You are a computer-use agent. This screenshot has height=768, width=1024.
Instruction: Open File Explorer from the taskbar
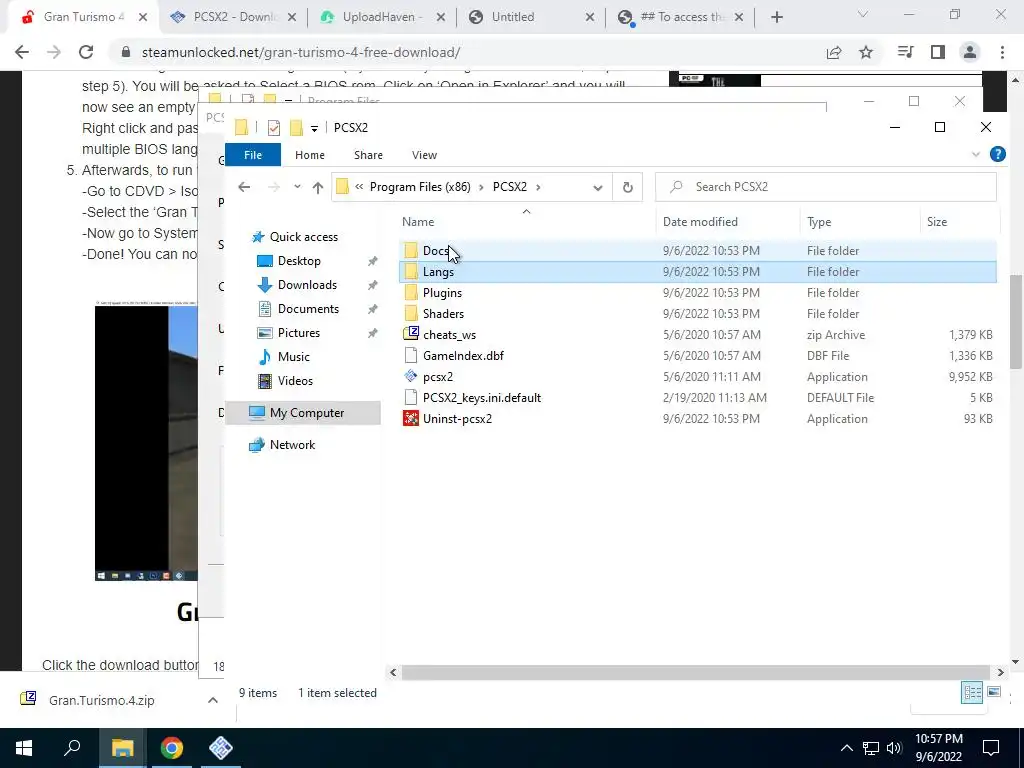[x=123, y=748]
